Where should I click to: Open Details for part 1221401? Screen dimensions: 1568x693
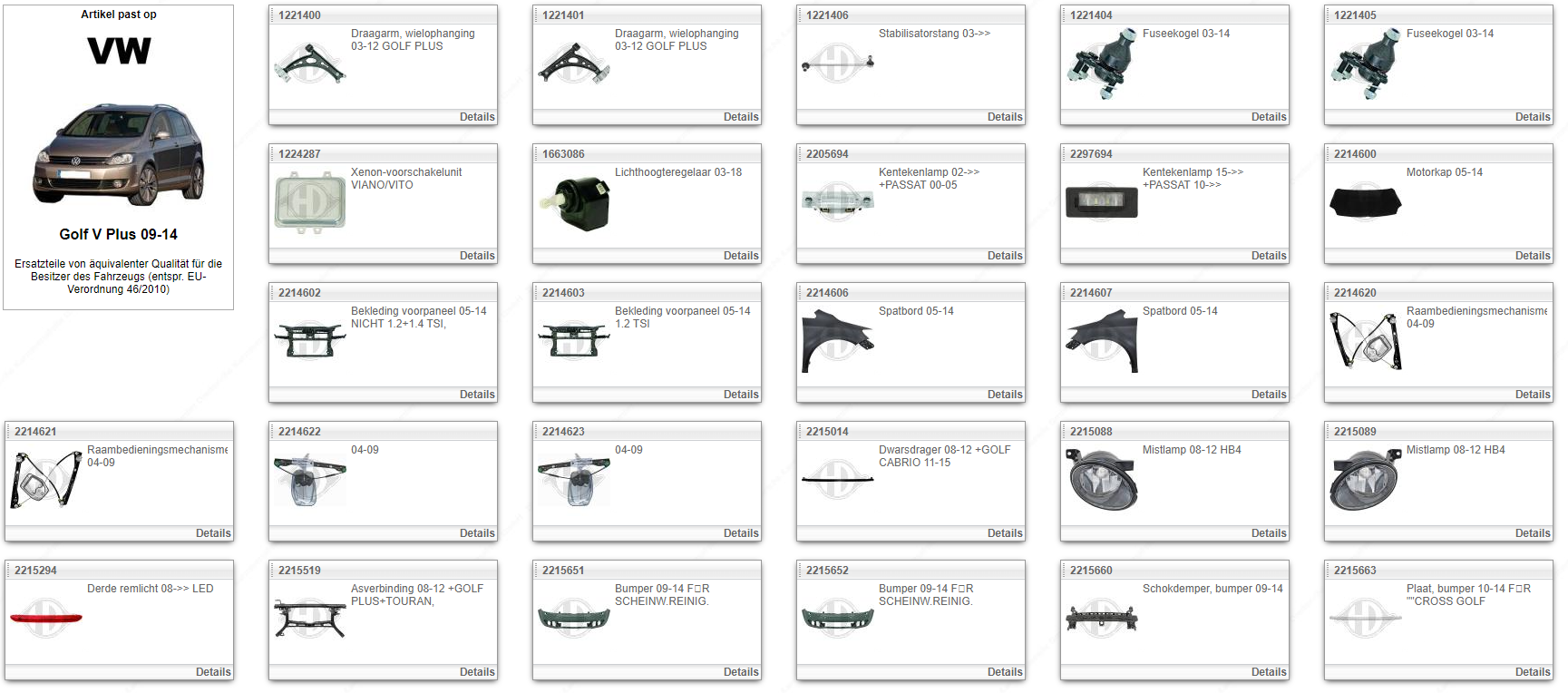(740, 117)
